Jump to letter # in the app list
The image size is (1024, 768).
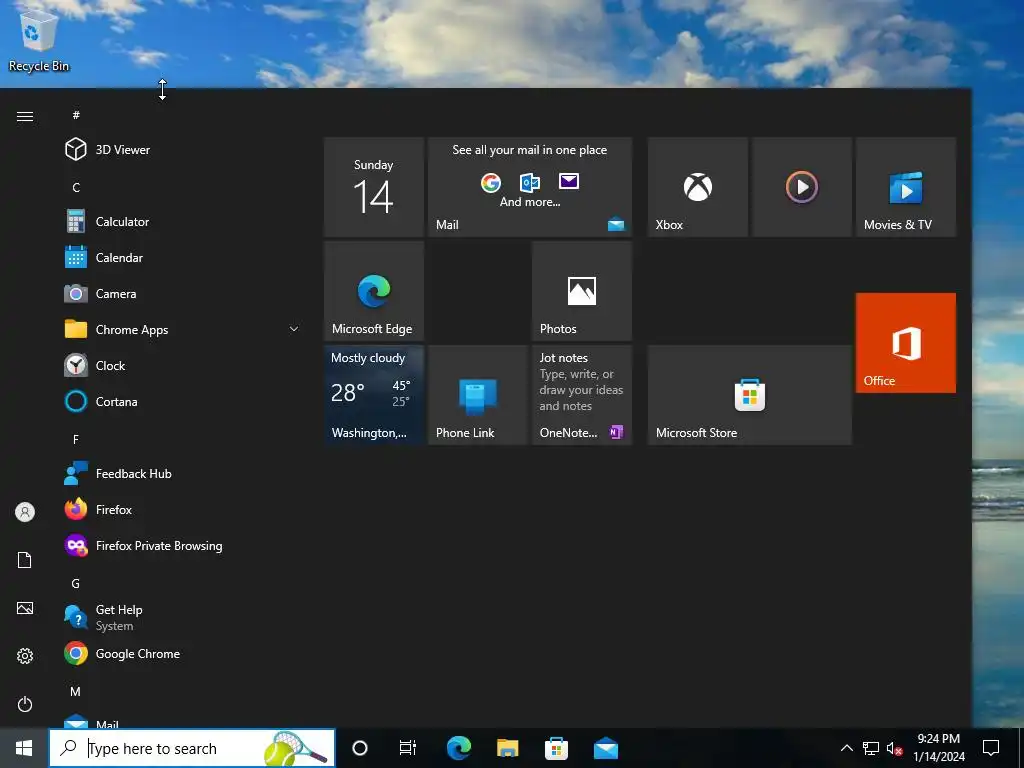click(x=76, y=115)
